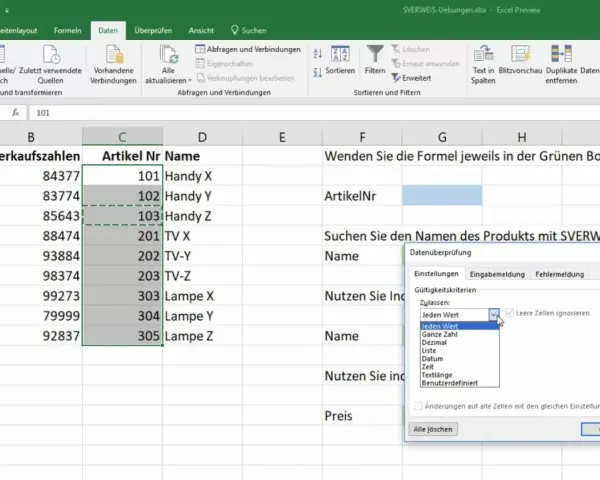Toggle the Zulassen dropdown arrow
600x480 pixels.
[494, 315]
